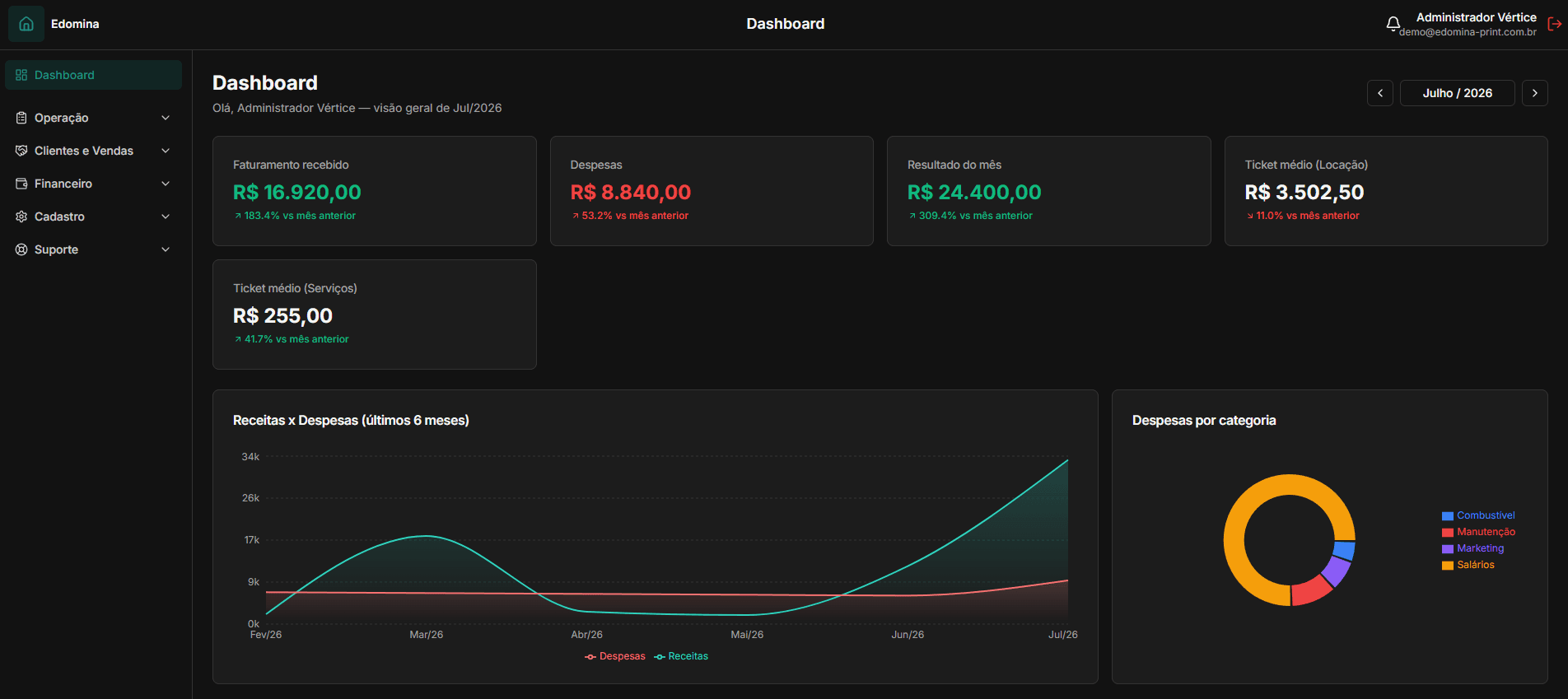
Task: Click the R$ 8.840,00 expenses value
Action: point(631,192)
